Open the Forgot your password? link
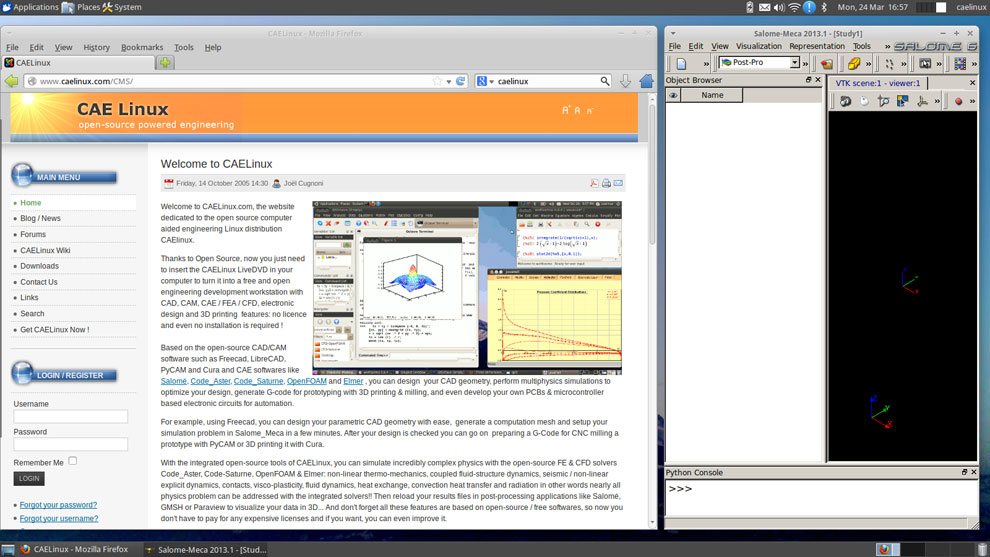This screenshot has height=557, width=990. pos(58,505)
